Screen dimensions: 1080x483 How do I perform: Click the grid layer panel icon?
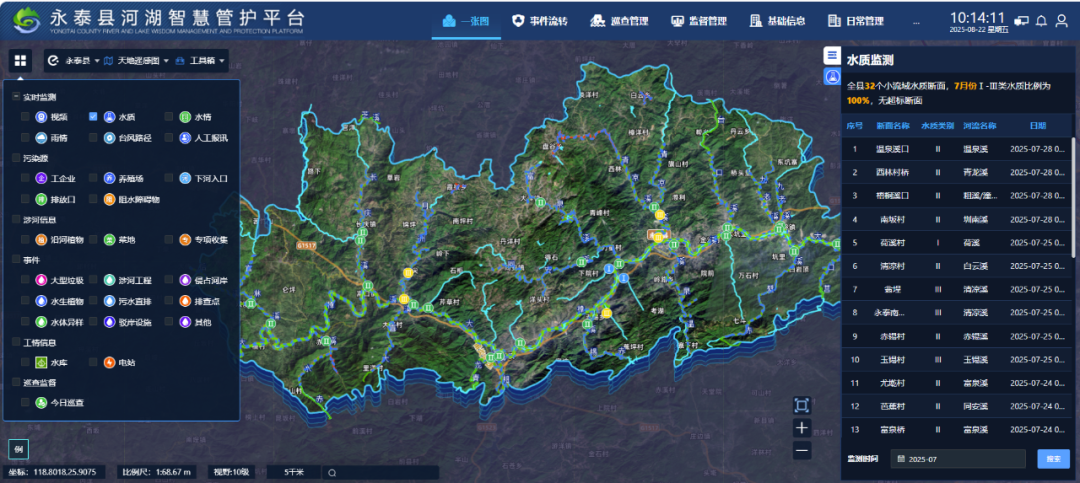coord(20,60)
